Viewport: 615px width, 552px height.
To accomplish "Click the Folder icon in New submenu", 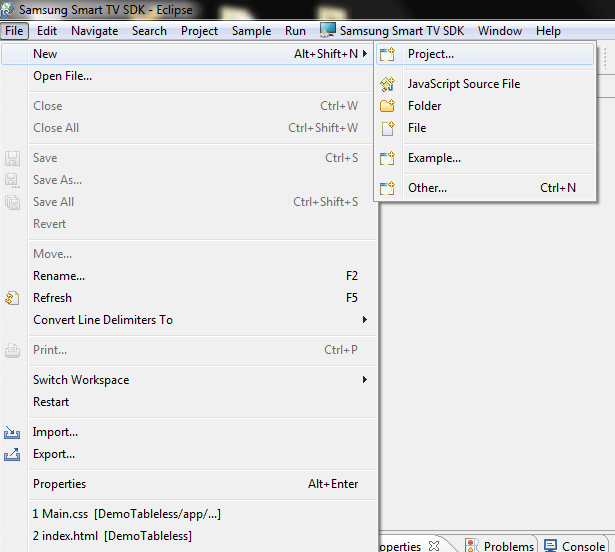I will click(x=387, y=106).
